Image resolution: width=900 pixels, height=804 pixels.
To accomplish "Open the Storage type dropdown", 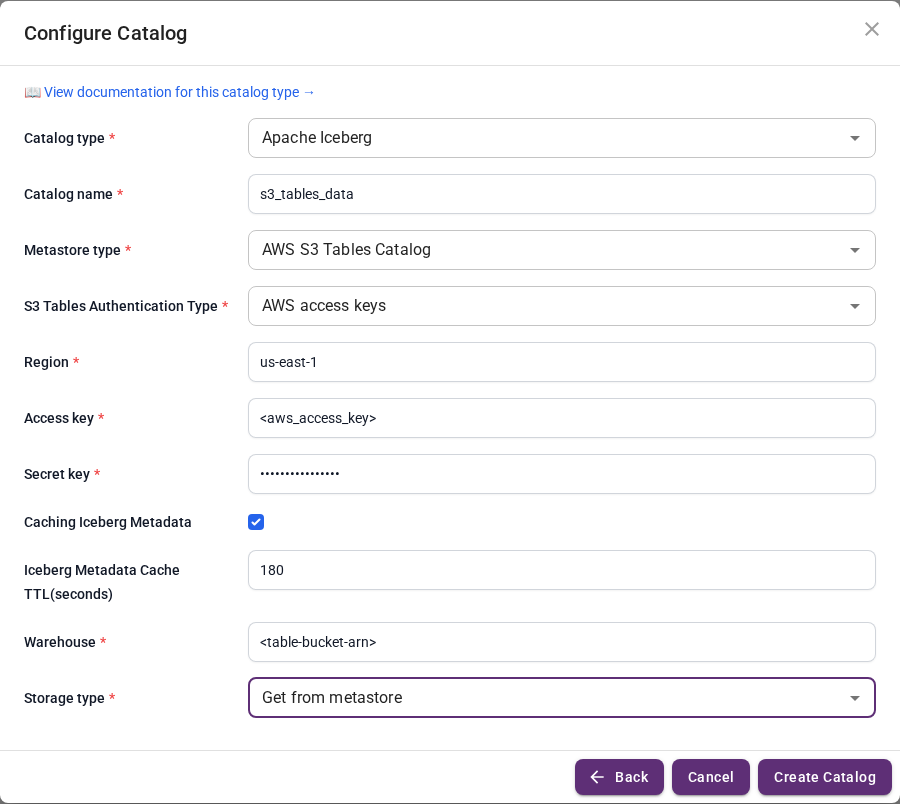I will pyautogui.click(x=561, y=697).
